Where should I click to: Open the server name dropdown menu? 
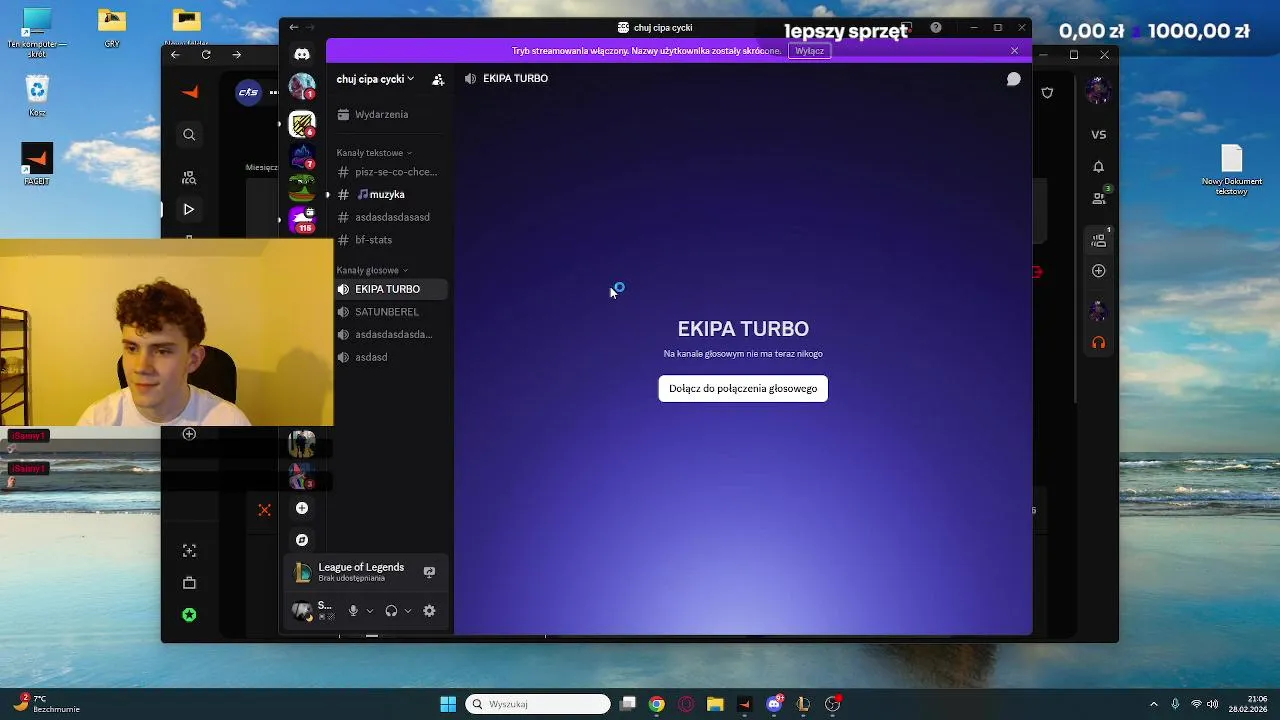[375, 79]
